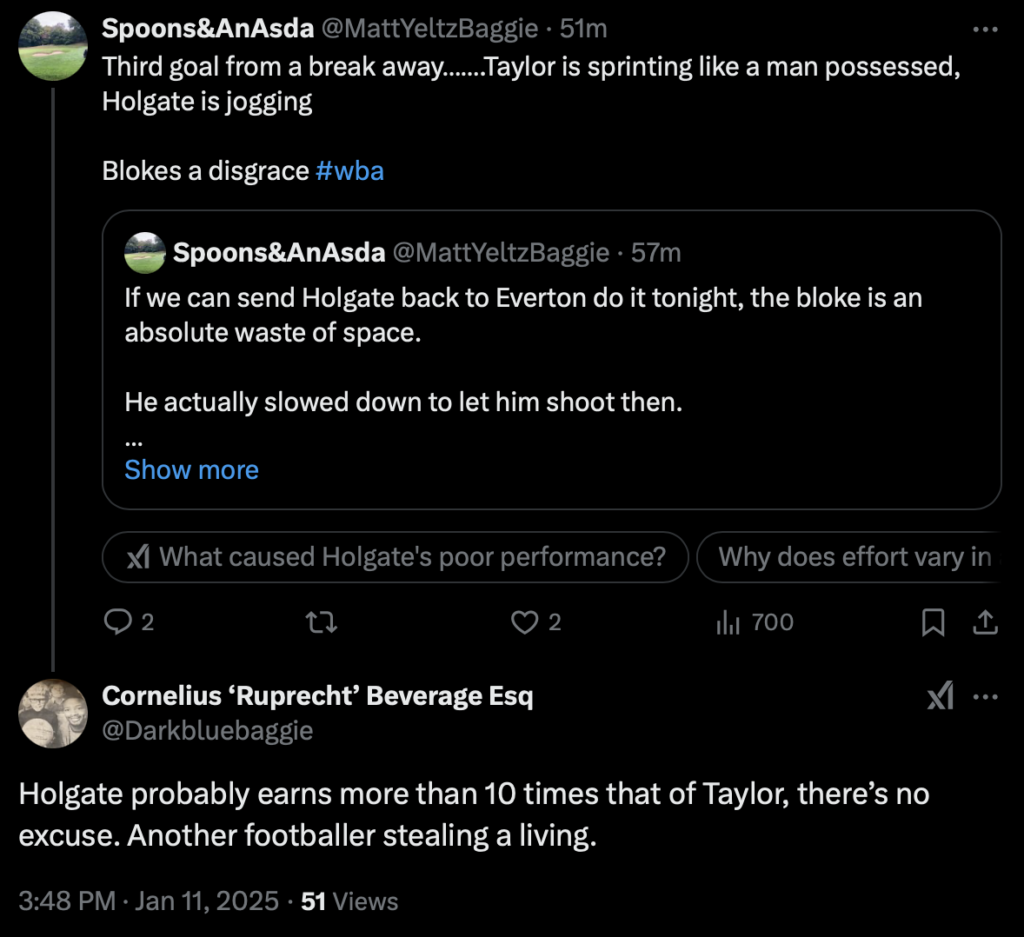1024x937 pixels.
Task: Open Spoons&AnAsda profile avatar
Action: click(x=53, y=46)
